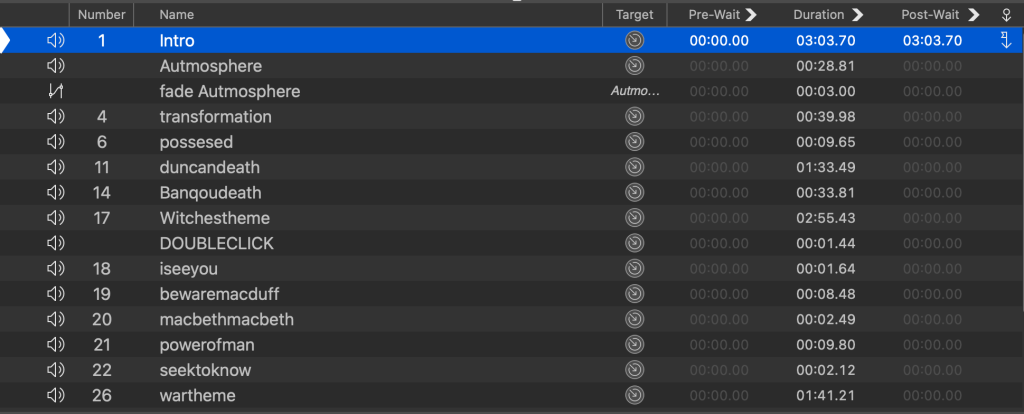The height and width of the screenshot is (414, 1024).
Task: Select the powerofman cue name
Action: coord(206,345)
